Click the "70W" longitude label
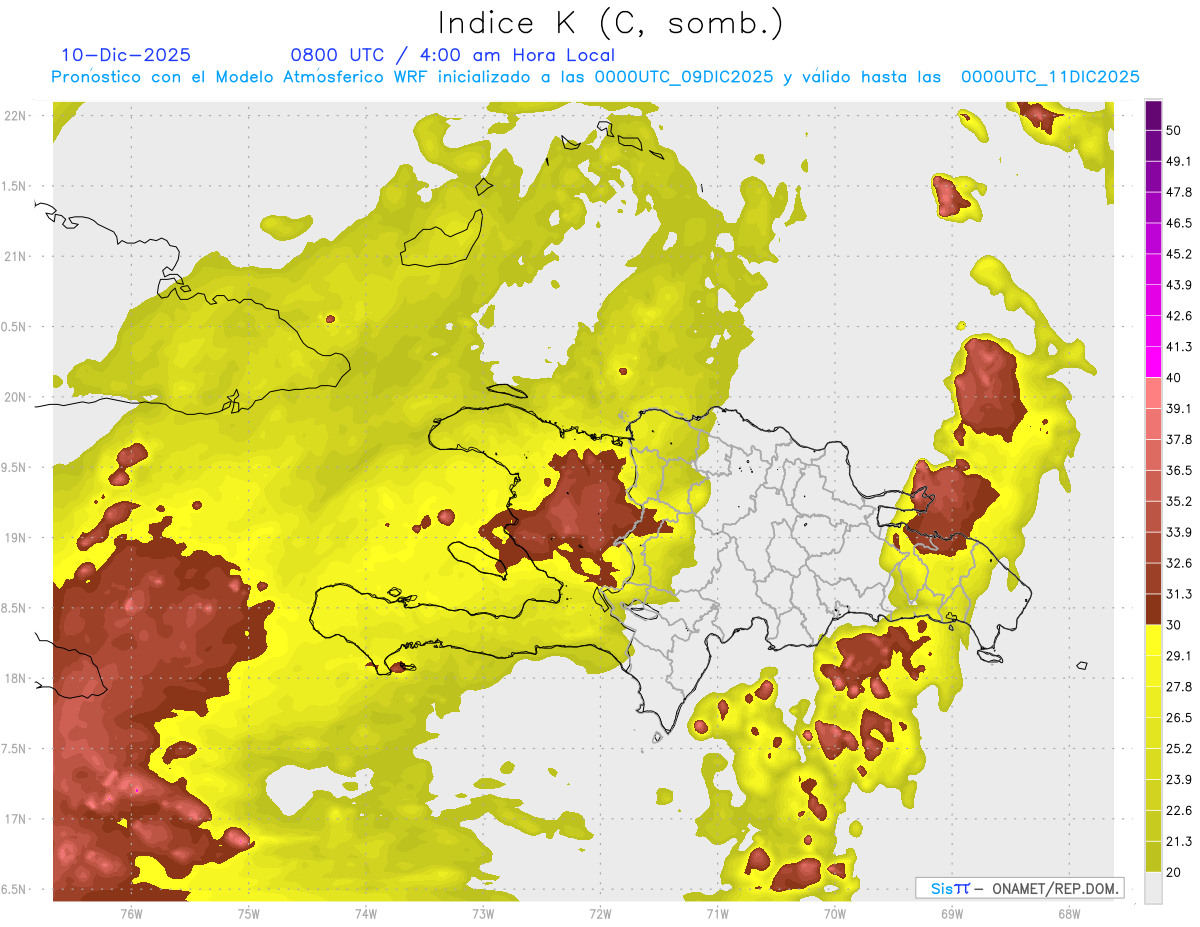This screenshot has height=927, width=1200. click(834, 913)
